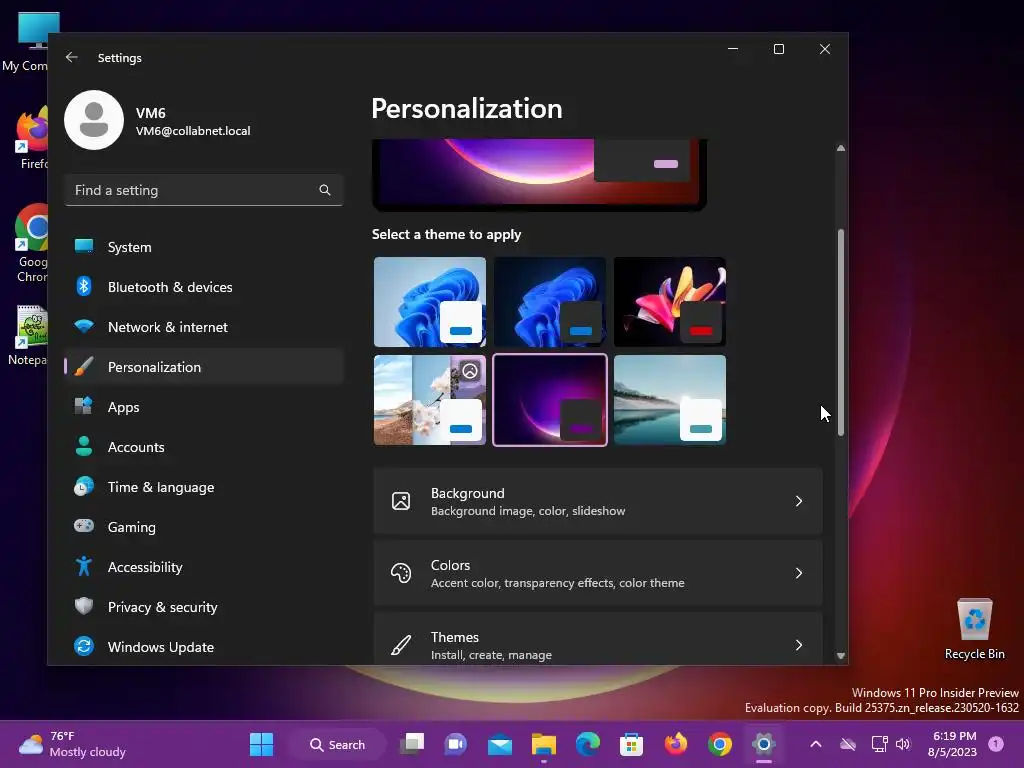Click the volume speaker icon in system tray
This screenshot has width=1024, height=768.
pos(903,744)
